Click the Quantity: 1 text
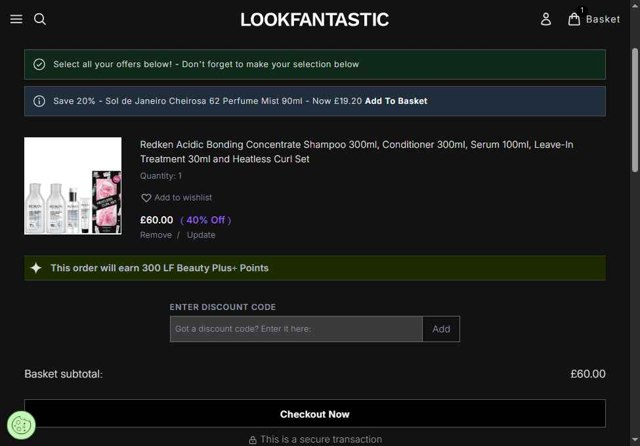 tap(161, 176)
